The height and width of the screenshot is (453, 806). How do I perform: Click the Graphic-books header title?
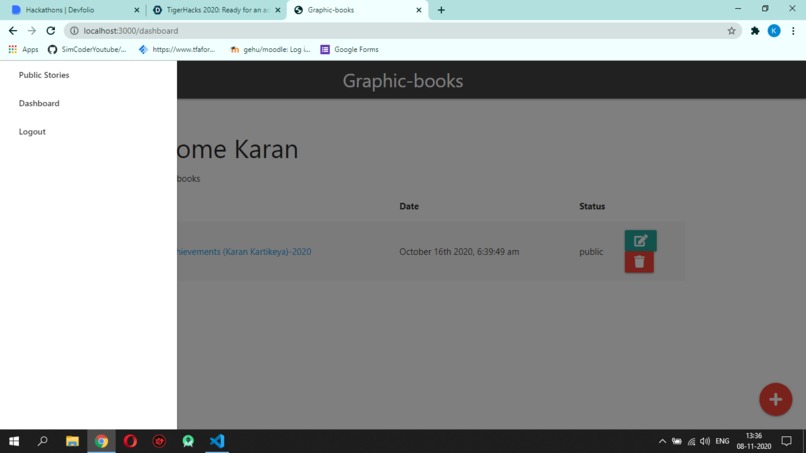403,81
